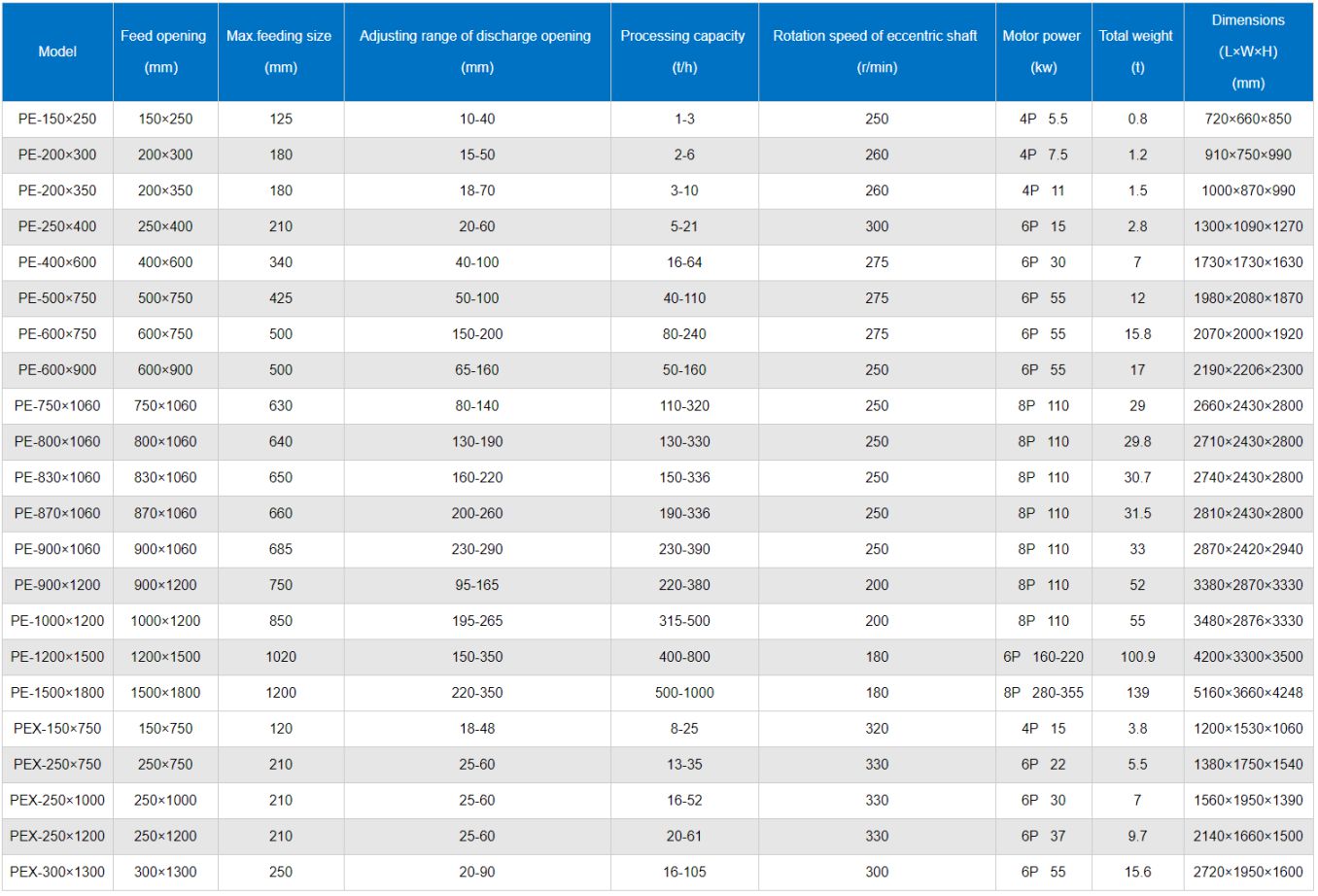Select the Feed opening column header
The image size is (1318, 896).
163,52
